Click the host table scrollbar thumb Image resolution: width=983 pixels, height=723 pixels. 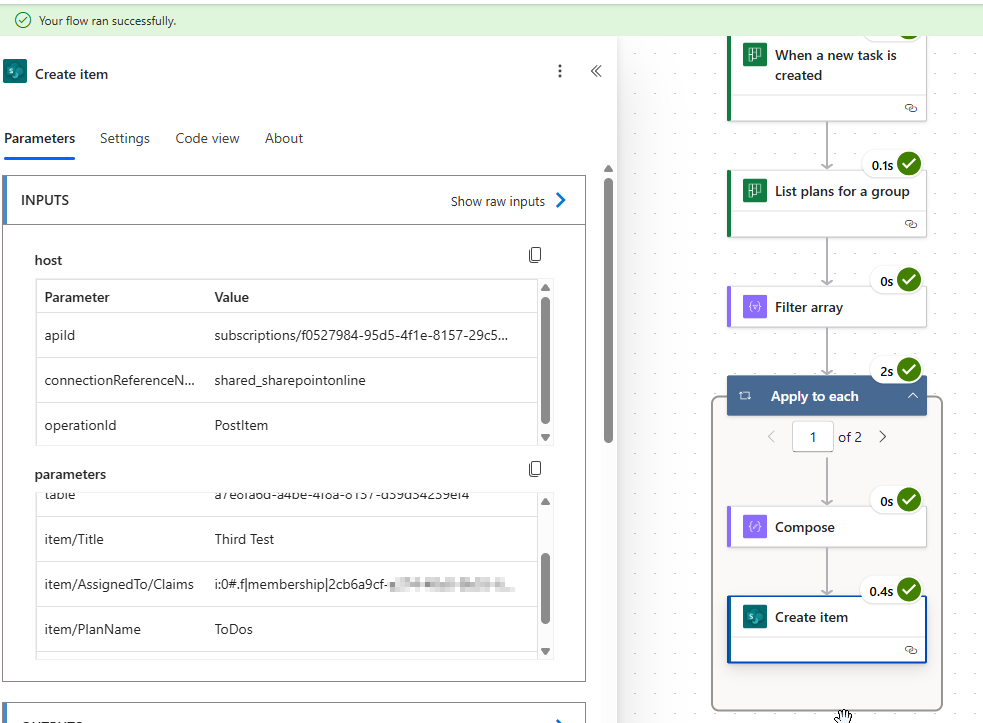tap(545, 361)
